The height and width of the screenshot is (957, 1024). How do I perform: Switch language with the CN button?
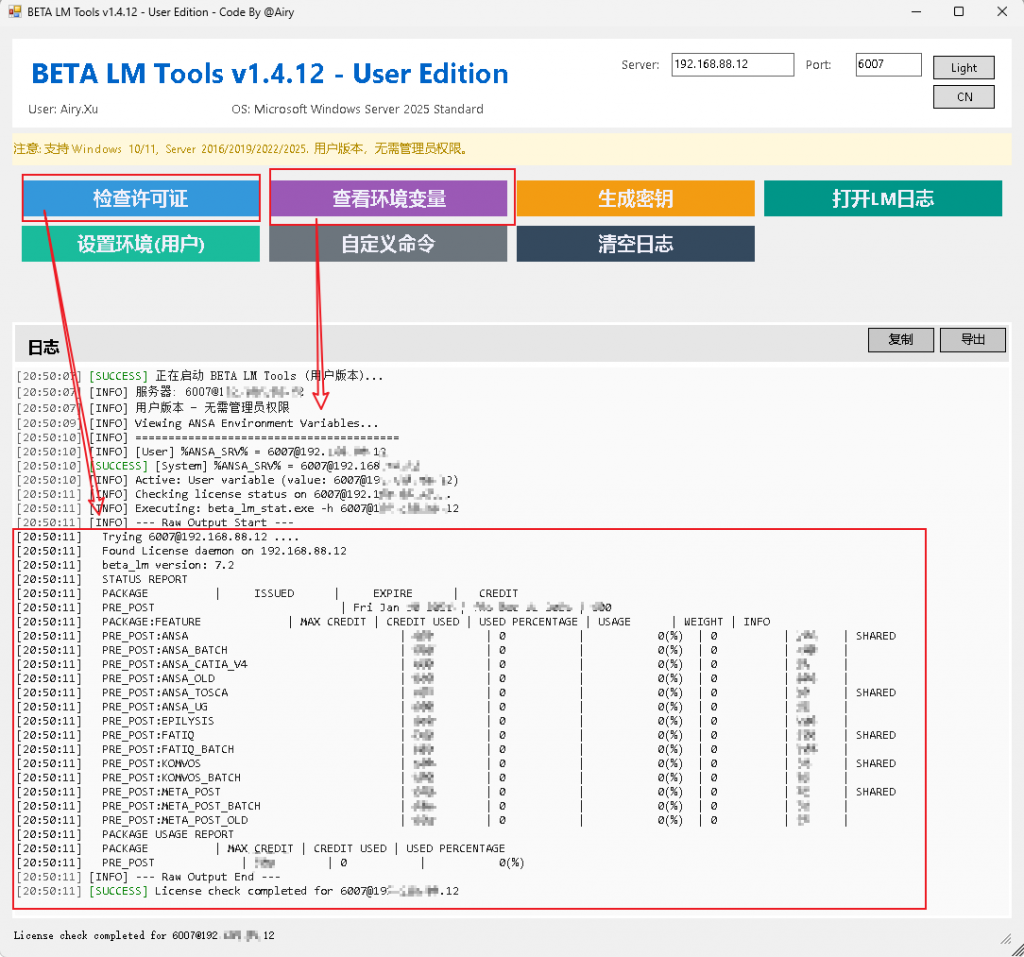tap(964, 97)
